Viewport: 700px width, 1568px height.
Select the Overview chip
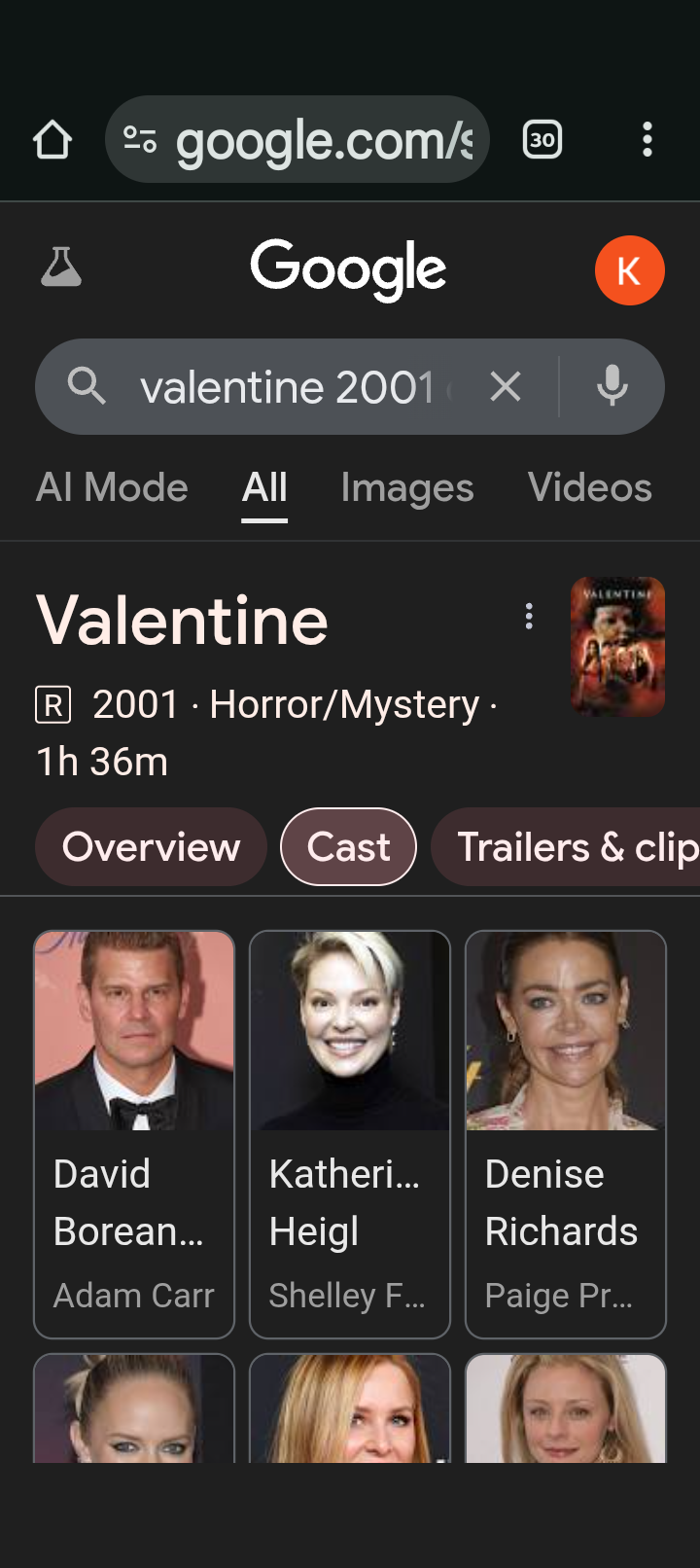151,847
